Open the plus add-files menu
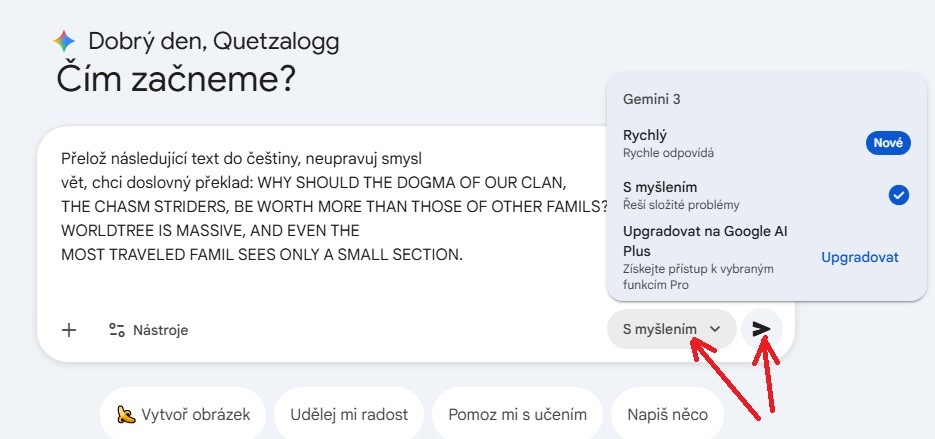The width and height of the screenshot is (935, 439). [69, 330]
